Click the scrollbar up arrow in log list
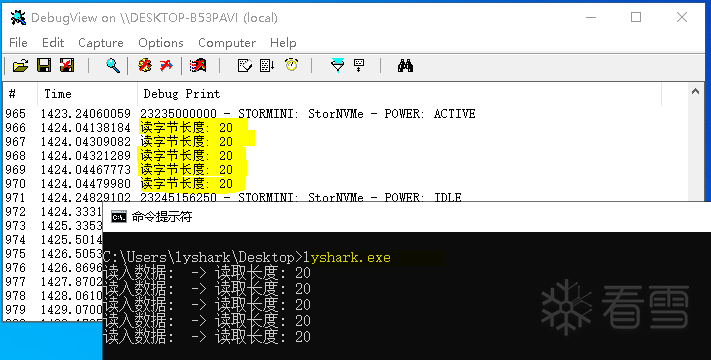Viewport: 711px width, 360px height. [x=696, y=92]
